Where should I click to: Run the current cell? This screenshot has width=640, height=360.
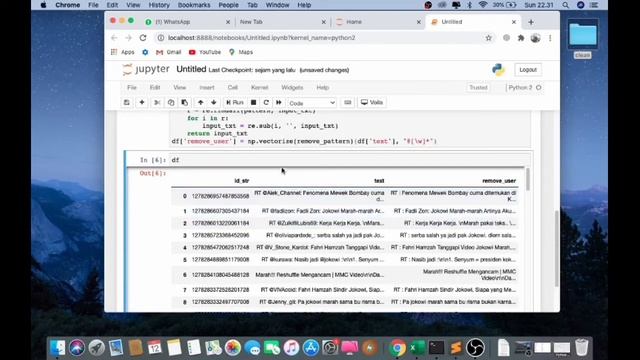pos(235,102)
